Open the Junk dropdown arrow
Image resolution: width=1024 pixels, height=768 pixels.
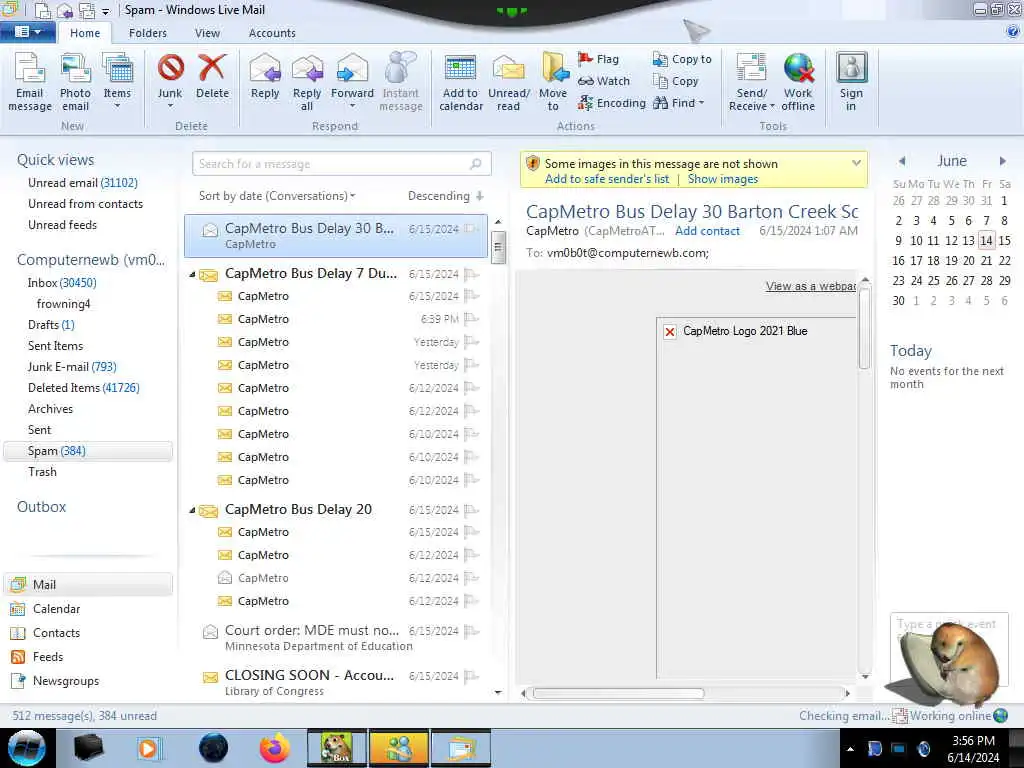(170, 106)
